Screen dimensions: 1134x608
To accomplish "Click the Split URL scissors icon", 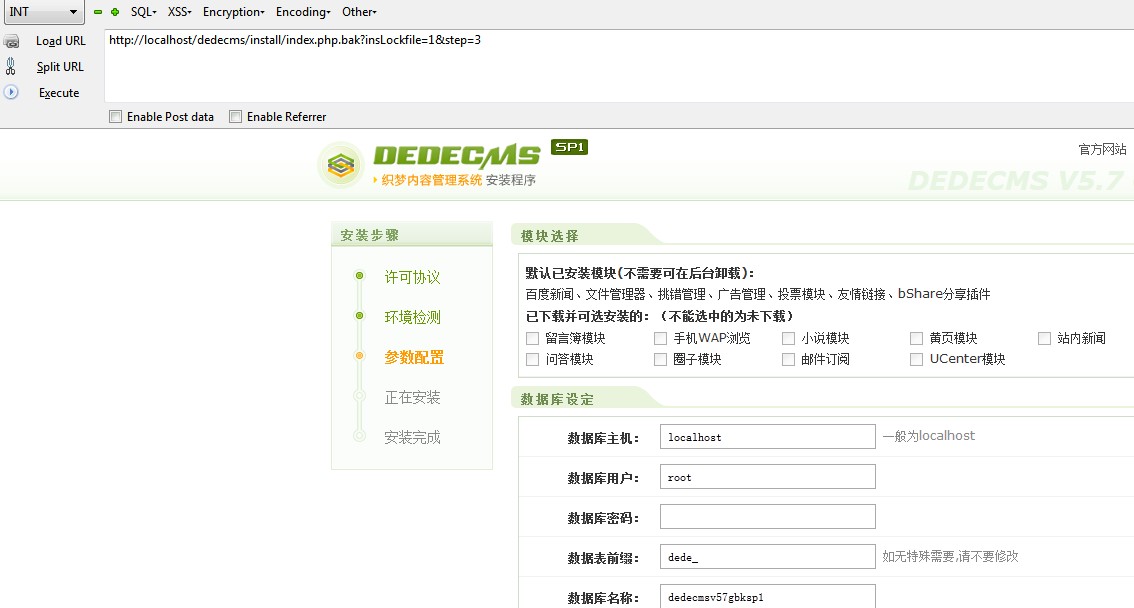I will click(11, 67).
